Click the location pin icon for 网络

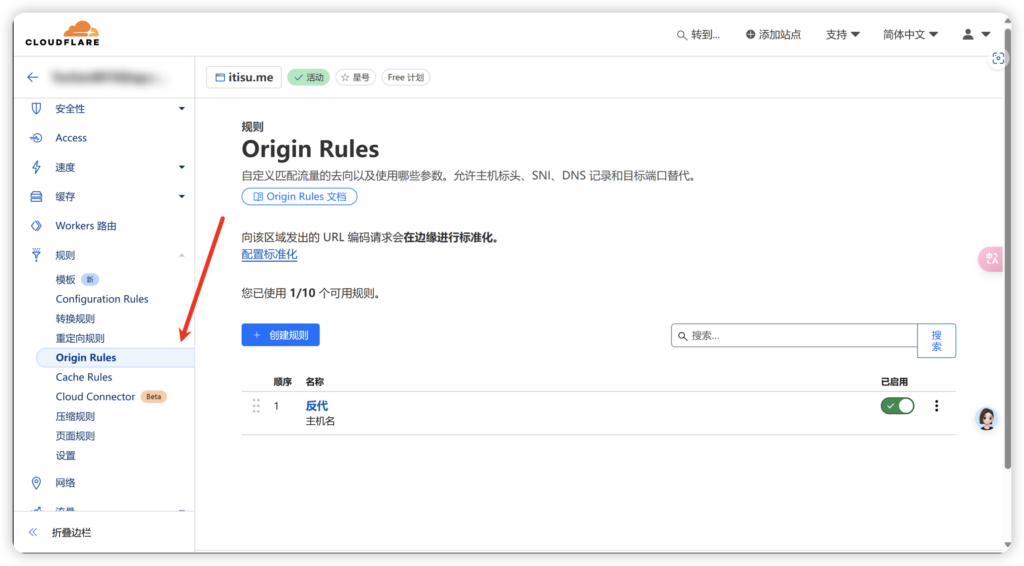coord(36,483)
